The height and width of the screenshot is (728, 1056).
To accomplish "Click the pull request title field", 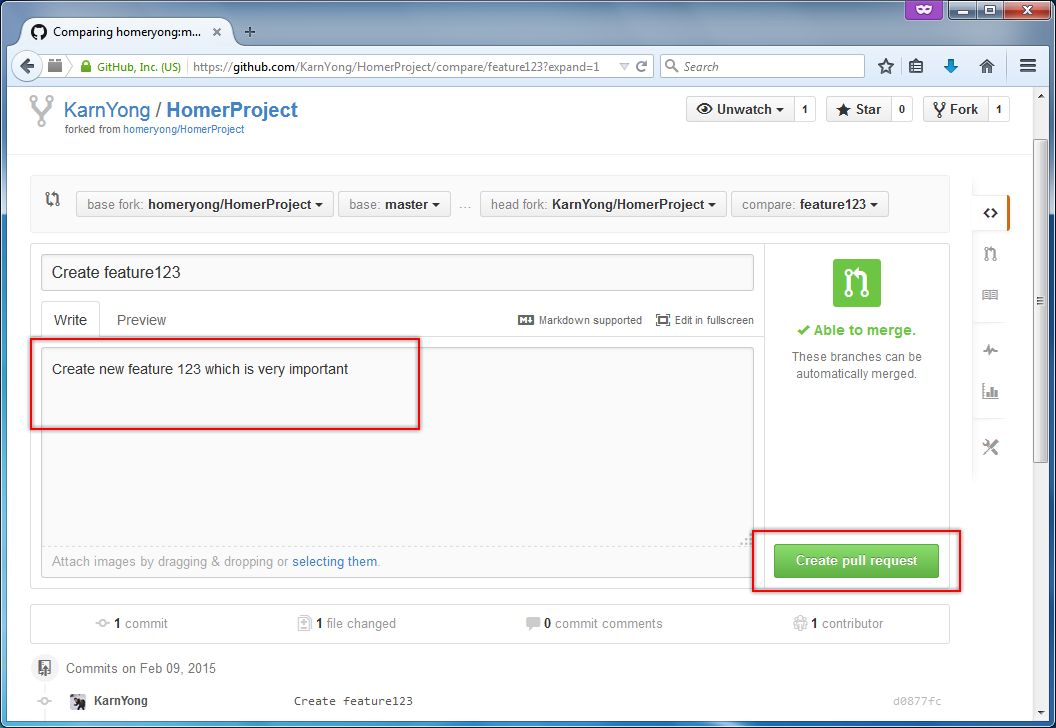I will point(397,272).
